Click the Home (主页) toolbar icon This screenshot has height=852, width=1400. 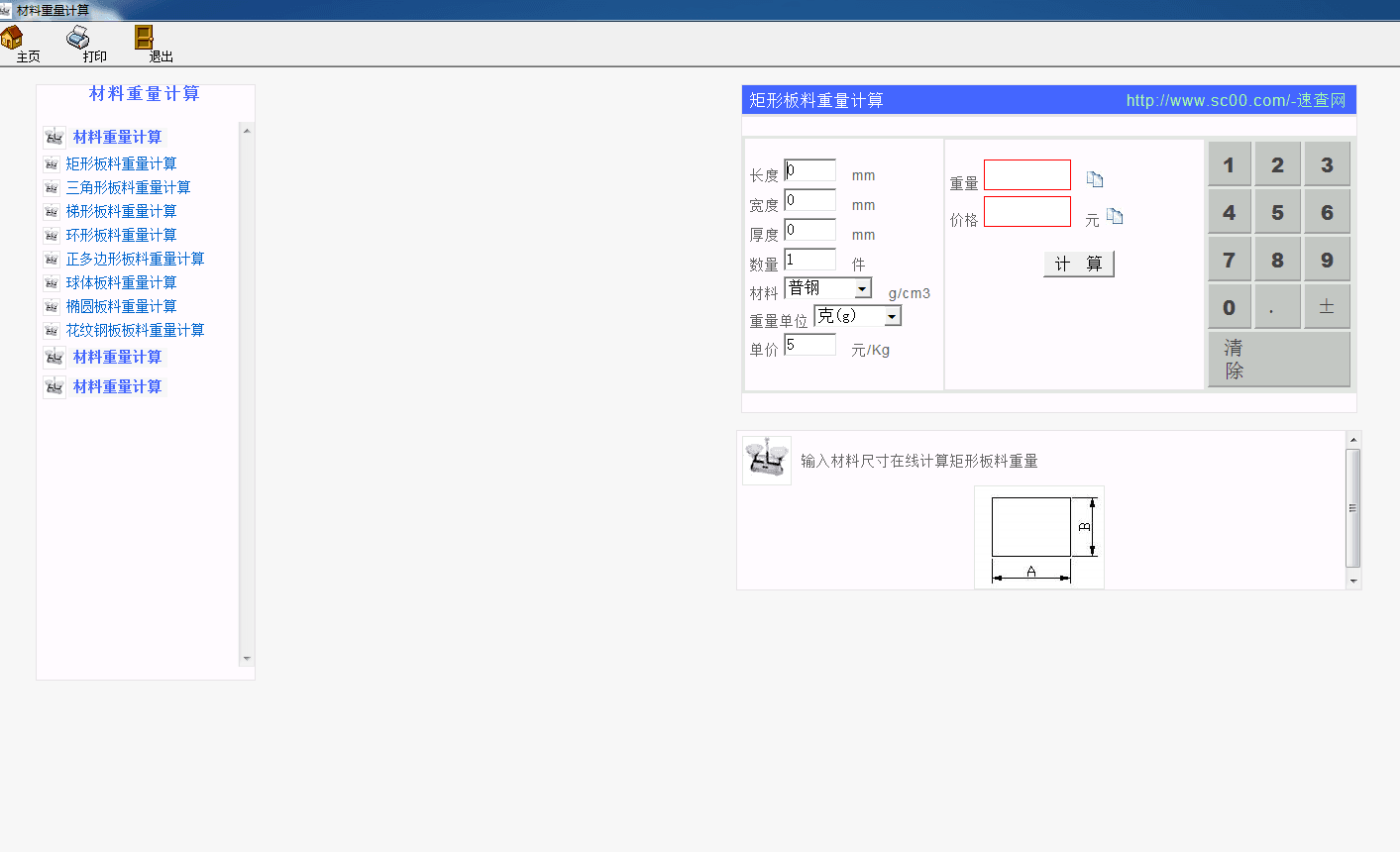(x=13, y=38)
